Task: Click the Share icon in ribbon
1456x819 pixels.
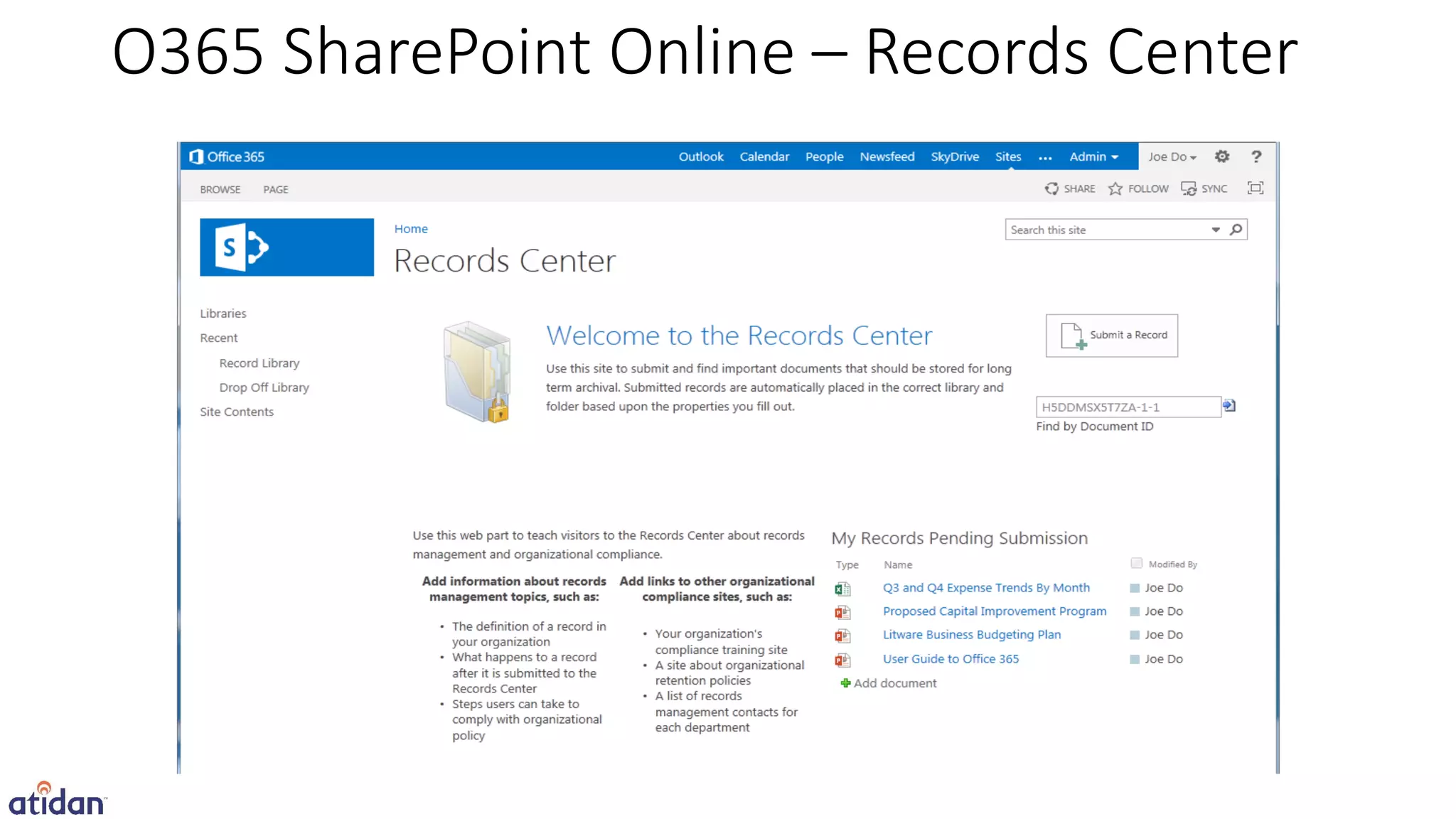Action: coord(1051,188)
